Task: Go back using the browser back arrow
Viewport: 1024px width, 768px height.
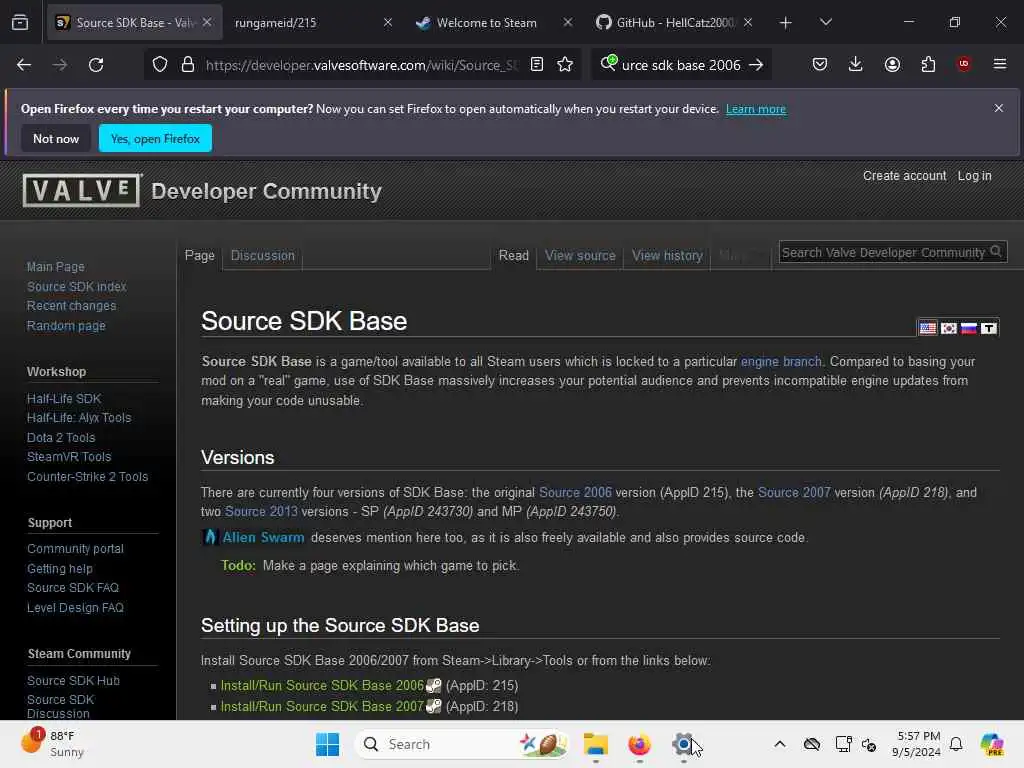Action: [24, 65]
